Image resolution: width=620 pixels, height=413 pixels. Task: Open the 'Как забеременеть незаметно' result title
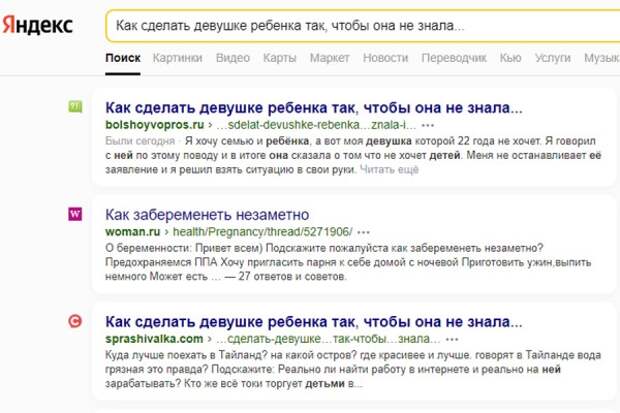[207, 215]
